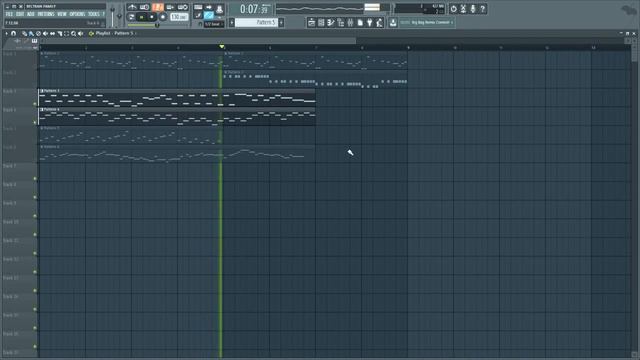Mute Track 3 with its green dot
Viewport: 640px width, 360px height.
point(35,104)
